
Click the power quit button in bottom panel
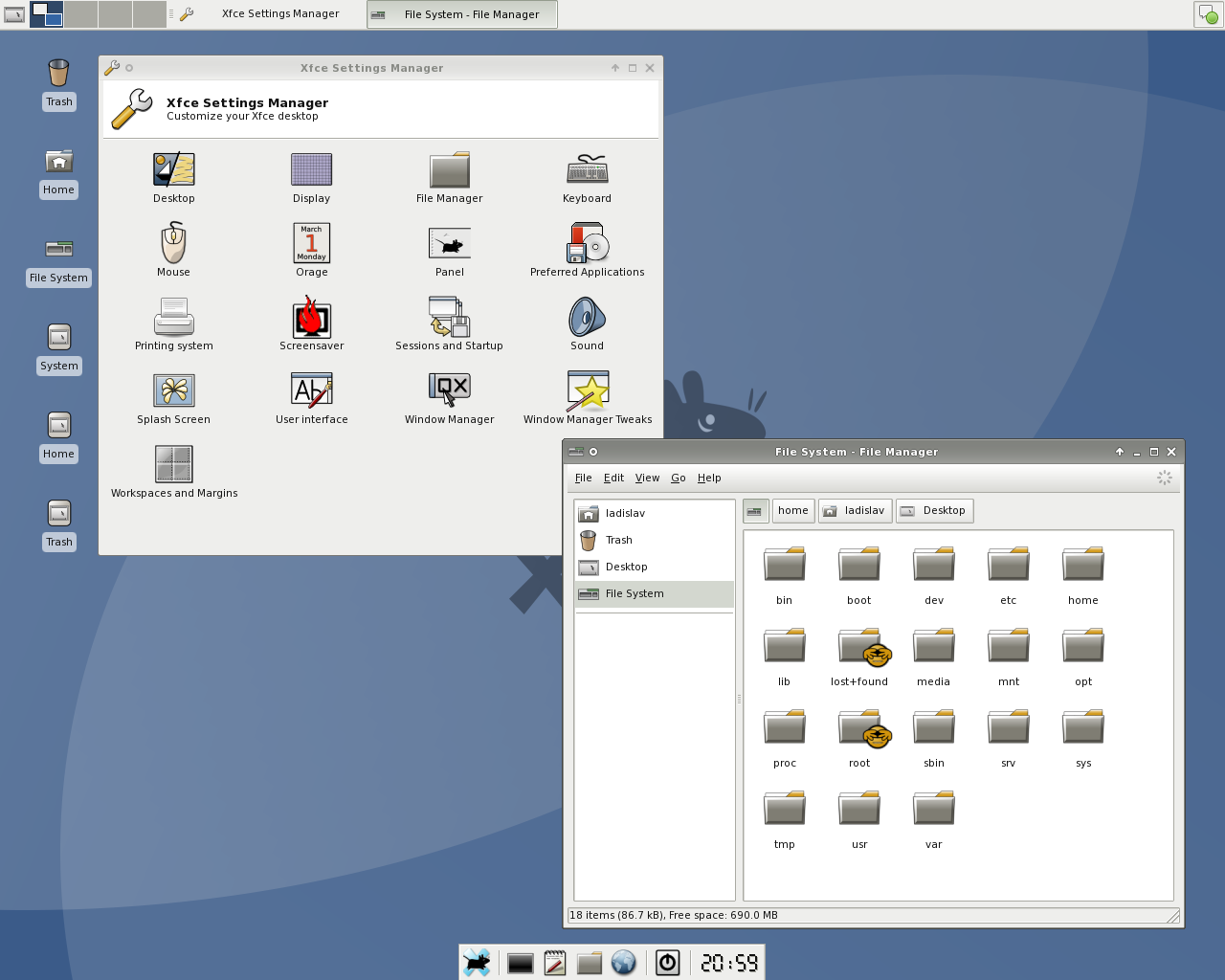[668, 963]
